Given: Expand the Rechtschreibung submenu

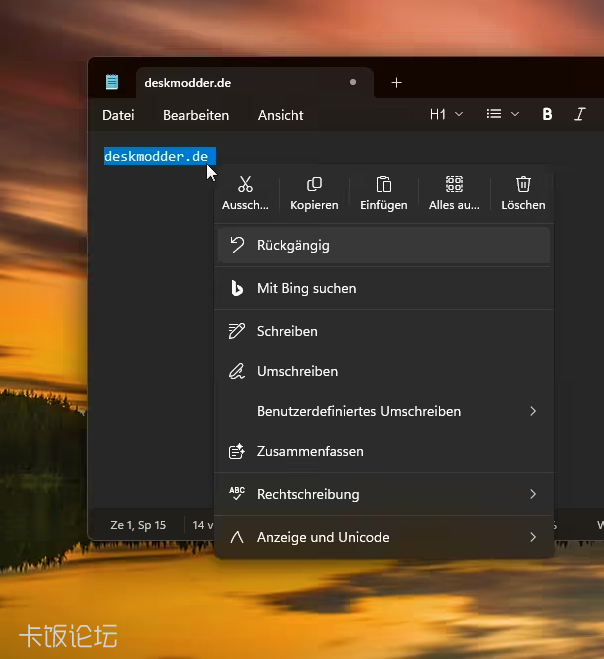Looking at the screenshot, I should 384,494.
